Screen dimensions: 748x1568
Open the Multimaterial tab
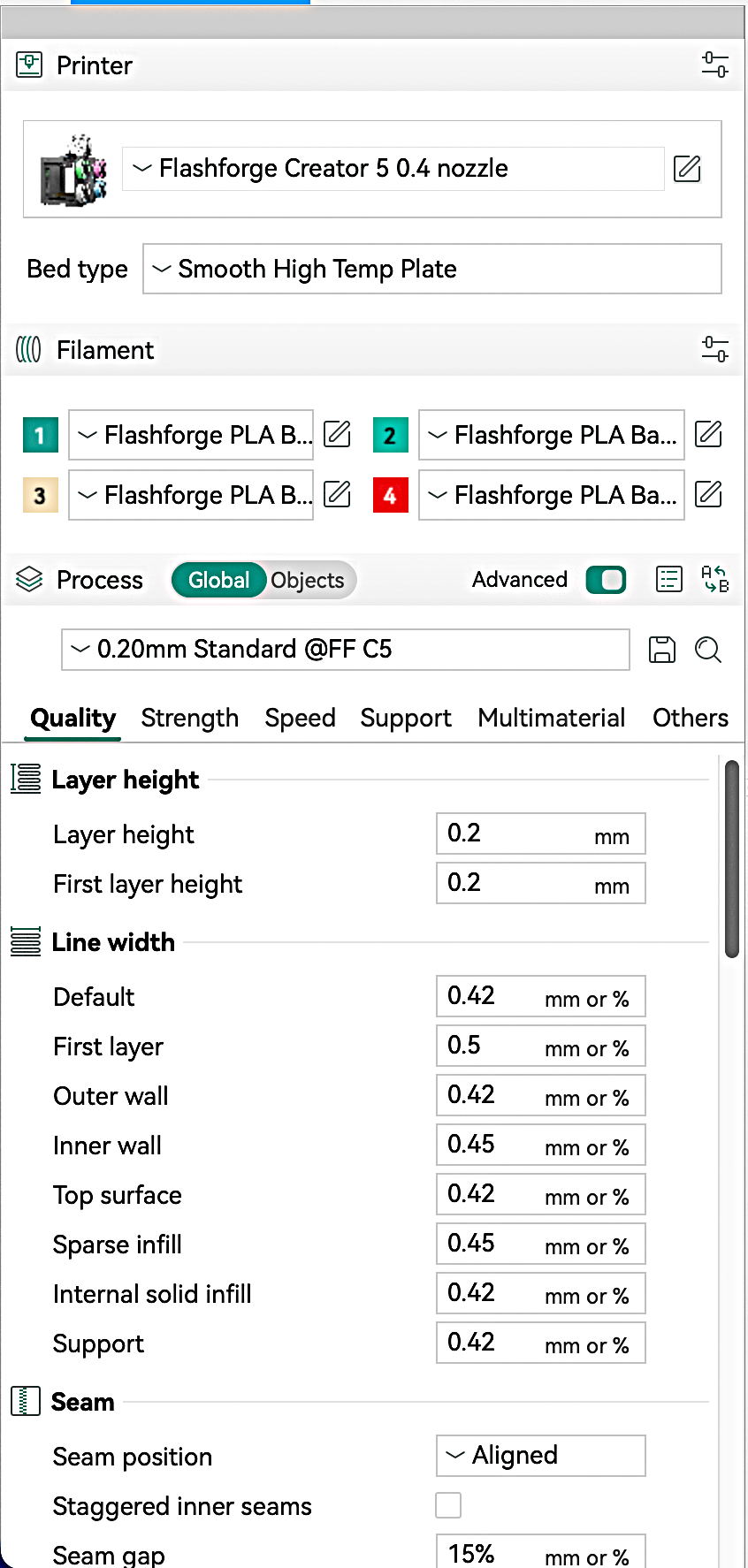(x=552, y=718)
